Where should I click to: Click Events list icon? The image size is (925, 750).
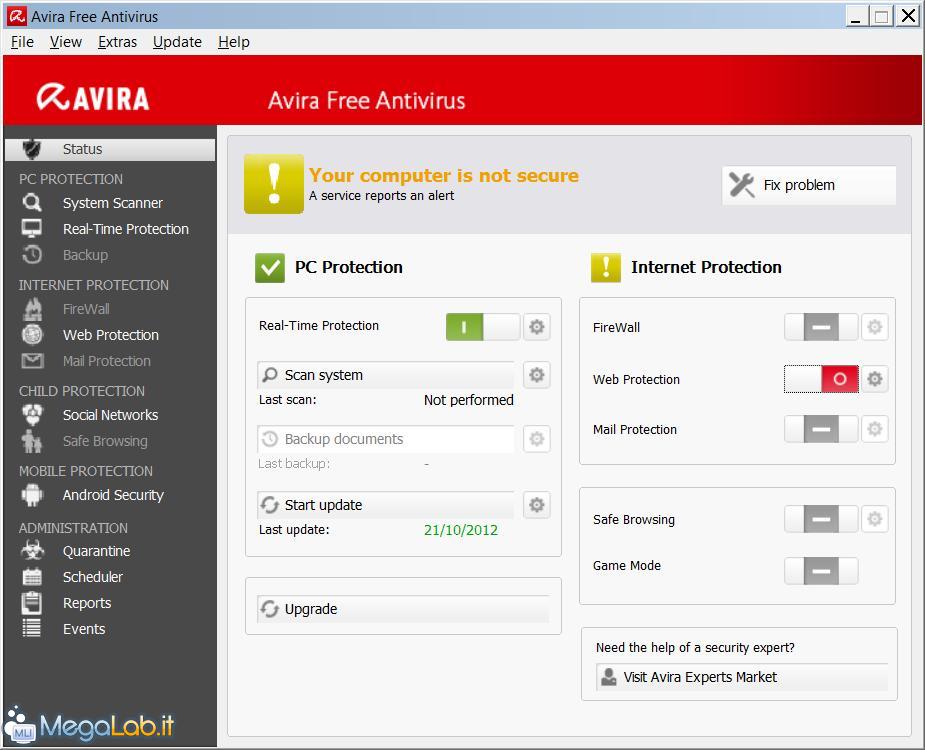(x=32, y=628)
